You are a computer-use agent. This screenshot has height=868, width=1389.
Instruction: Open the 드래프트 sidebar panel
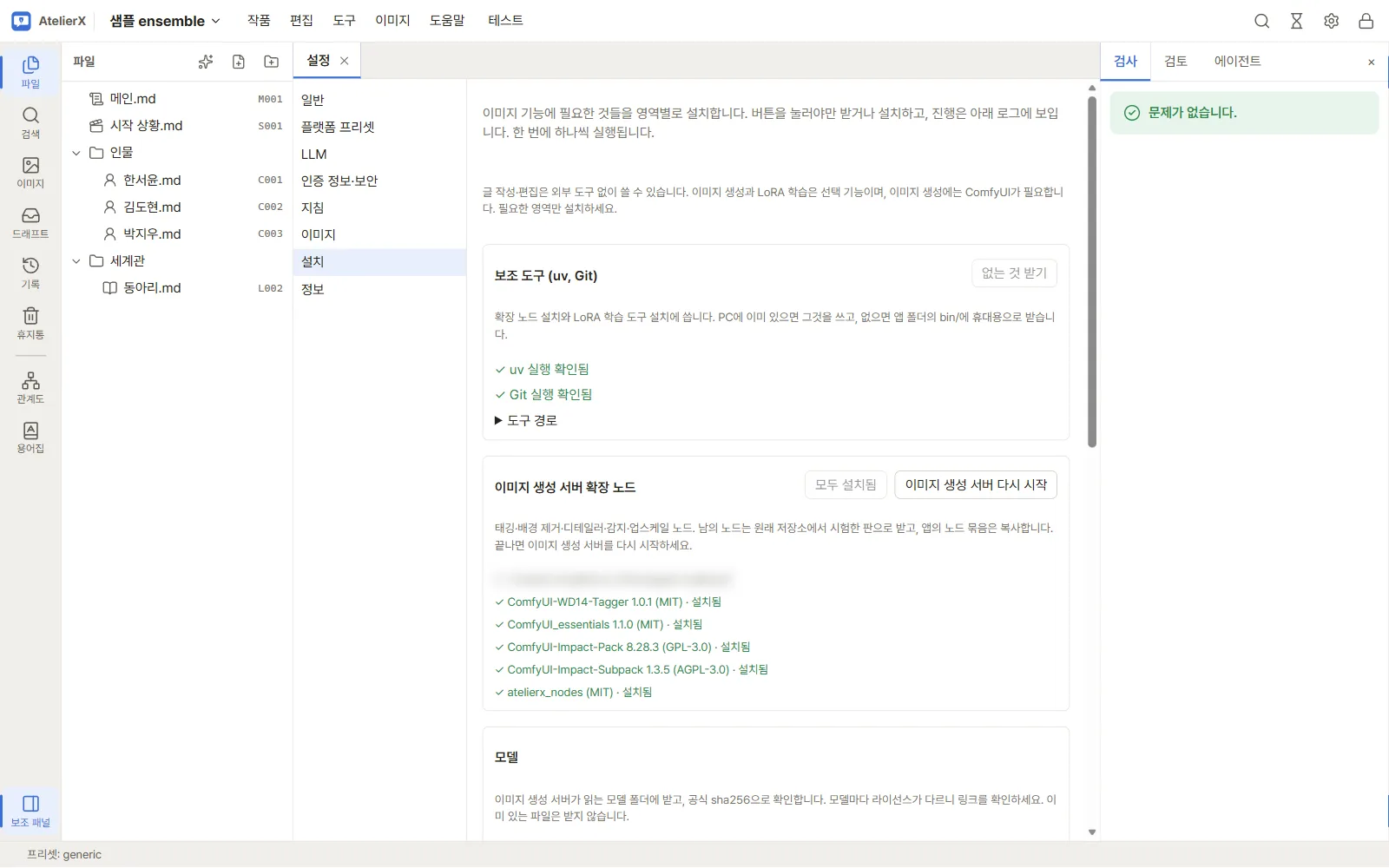(x=30, y=222)
